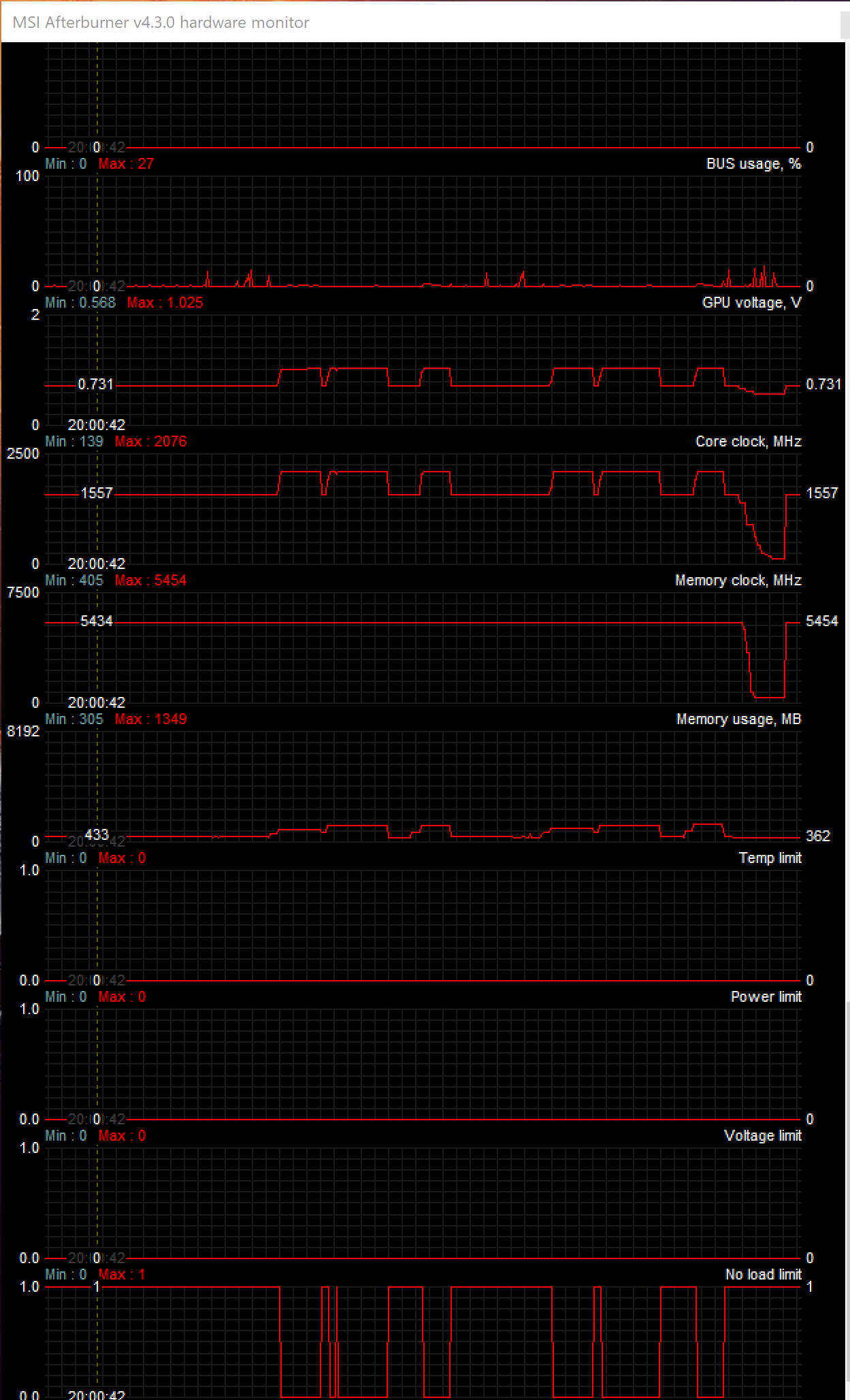This screenshot has width=850, height=1400.
Task: Click the 20:00:42 timestamp under memory clock graph
Action: [97, 703]
